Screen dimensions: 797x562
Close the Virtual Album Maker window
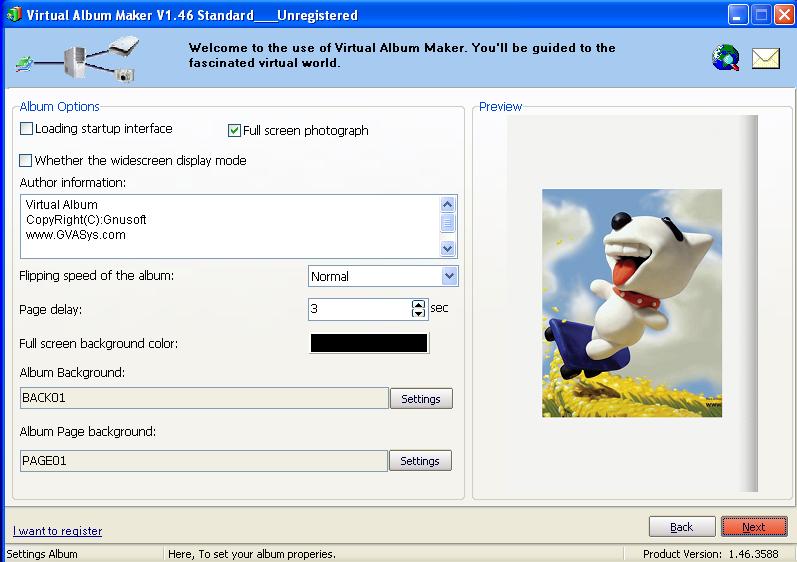pos(784,15)
